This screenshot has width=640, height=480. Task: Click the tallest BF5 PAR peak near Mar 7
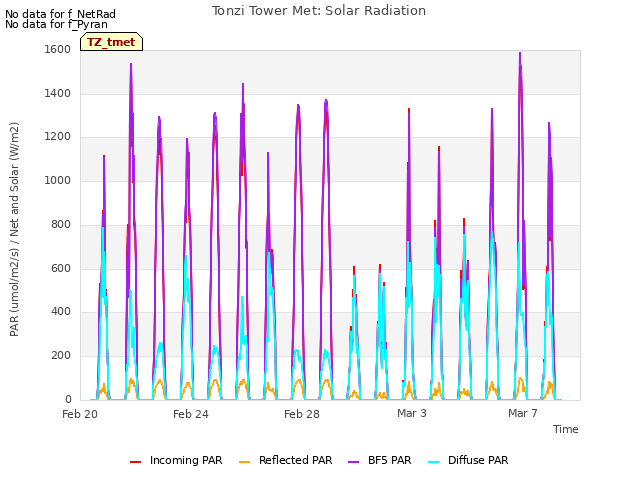[x=520, y=53]
